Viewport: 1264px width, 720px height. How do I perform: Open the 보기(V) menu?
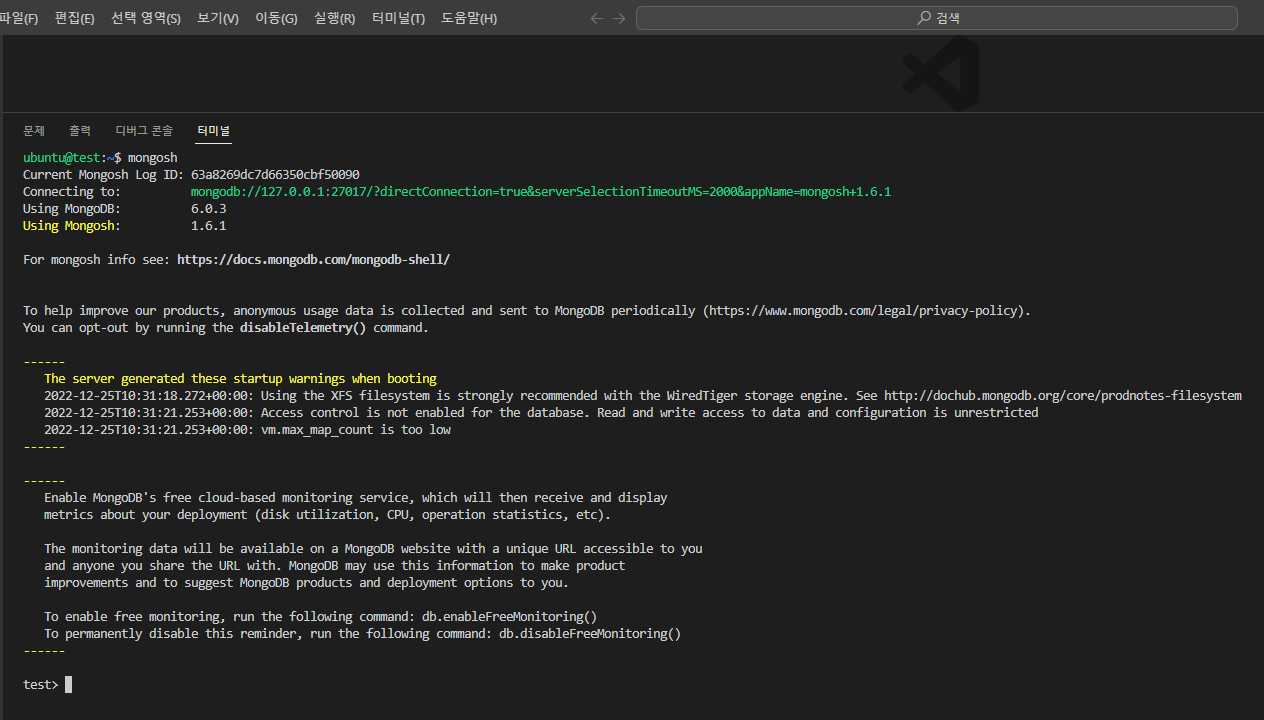coord(218,18)
